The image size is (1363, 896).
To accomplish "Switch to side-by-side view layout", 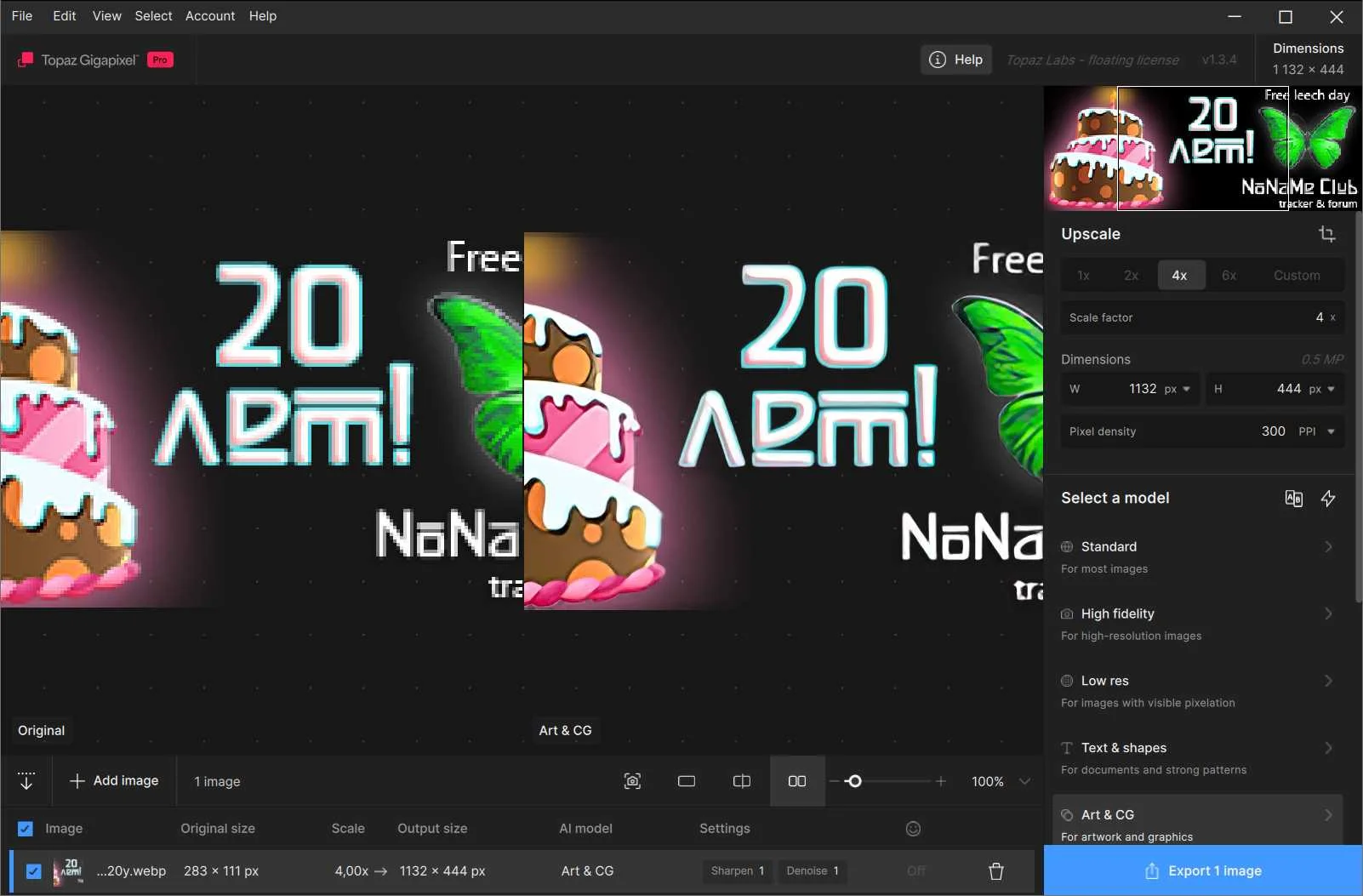I will pos(797,781).
